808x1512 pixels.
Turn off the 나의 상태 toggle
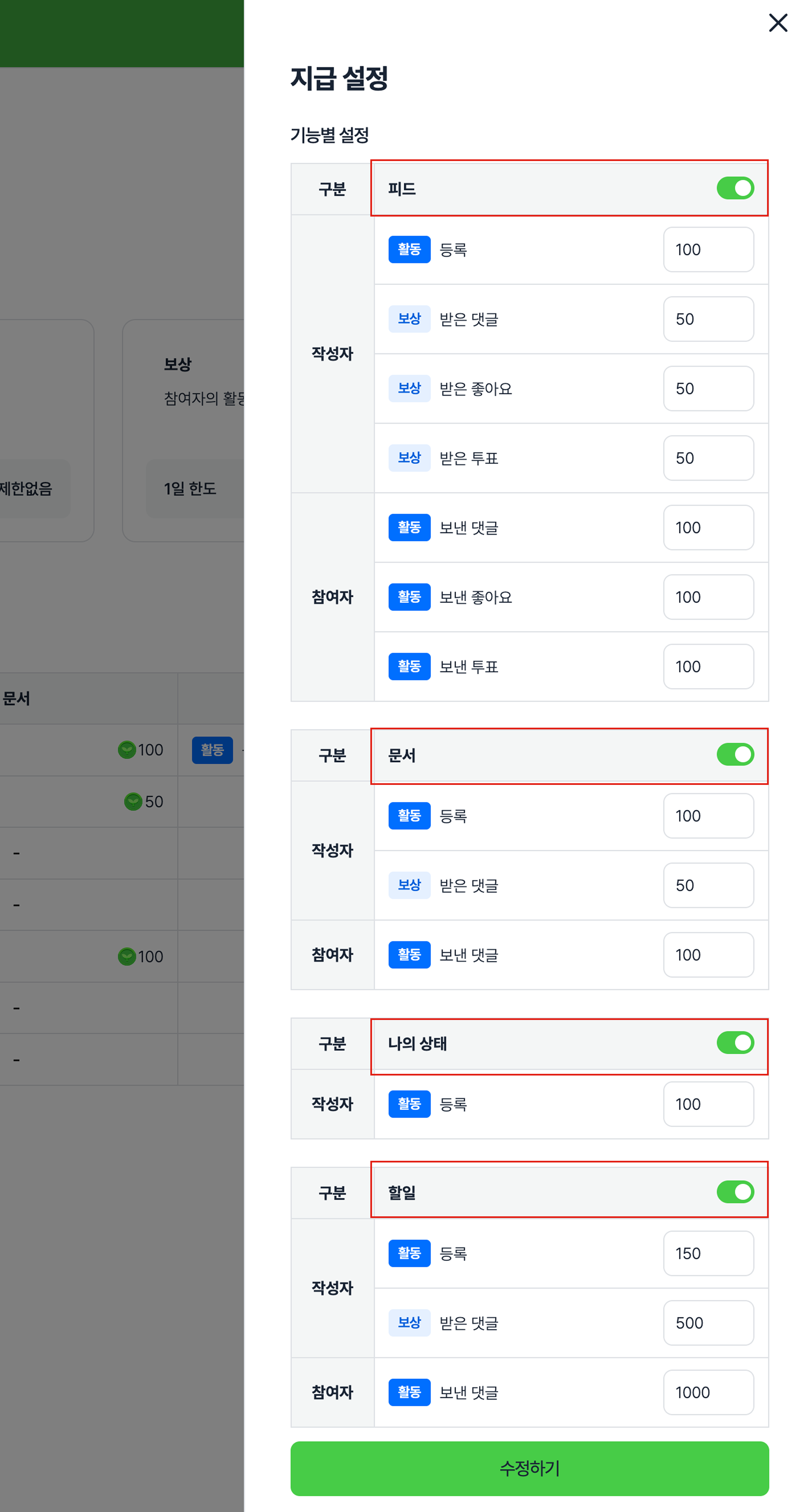pyautogui.click(x=734, y=1042)
